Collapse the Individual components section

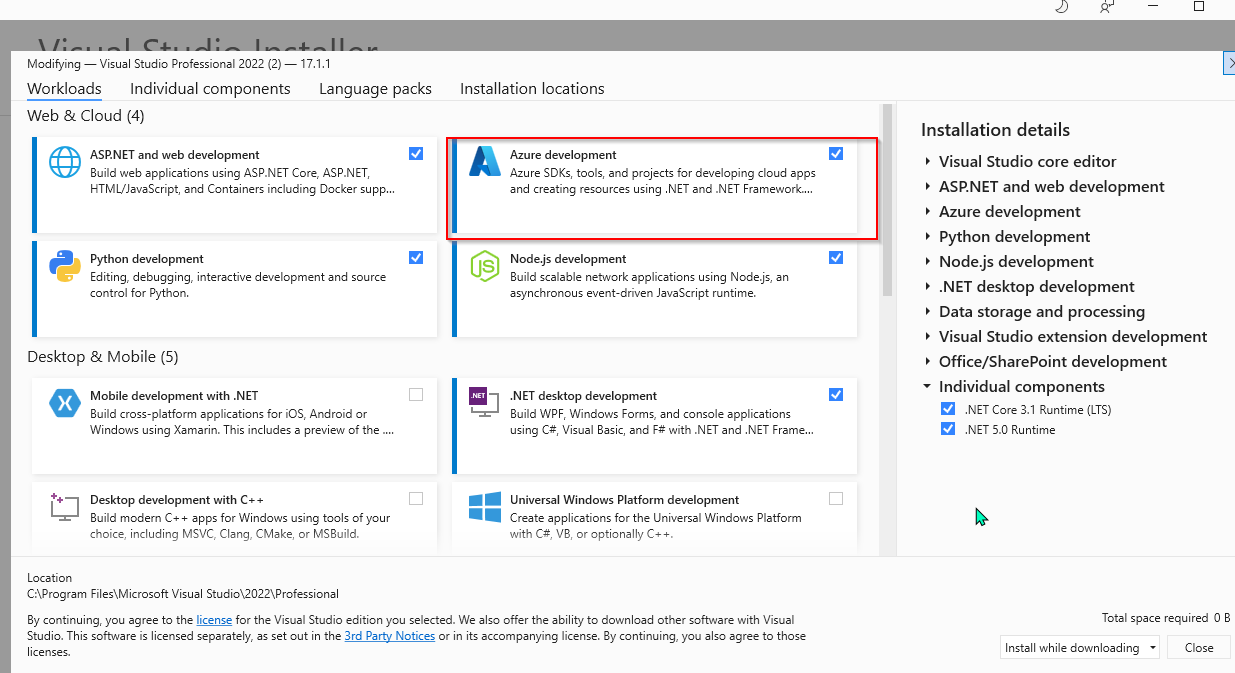pyautogui.click(x=928, y=387)
